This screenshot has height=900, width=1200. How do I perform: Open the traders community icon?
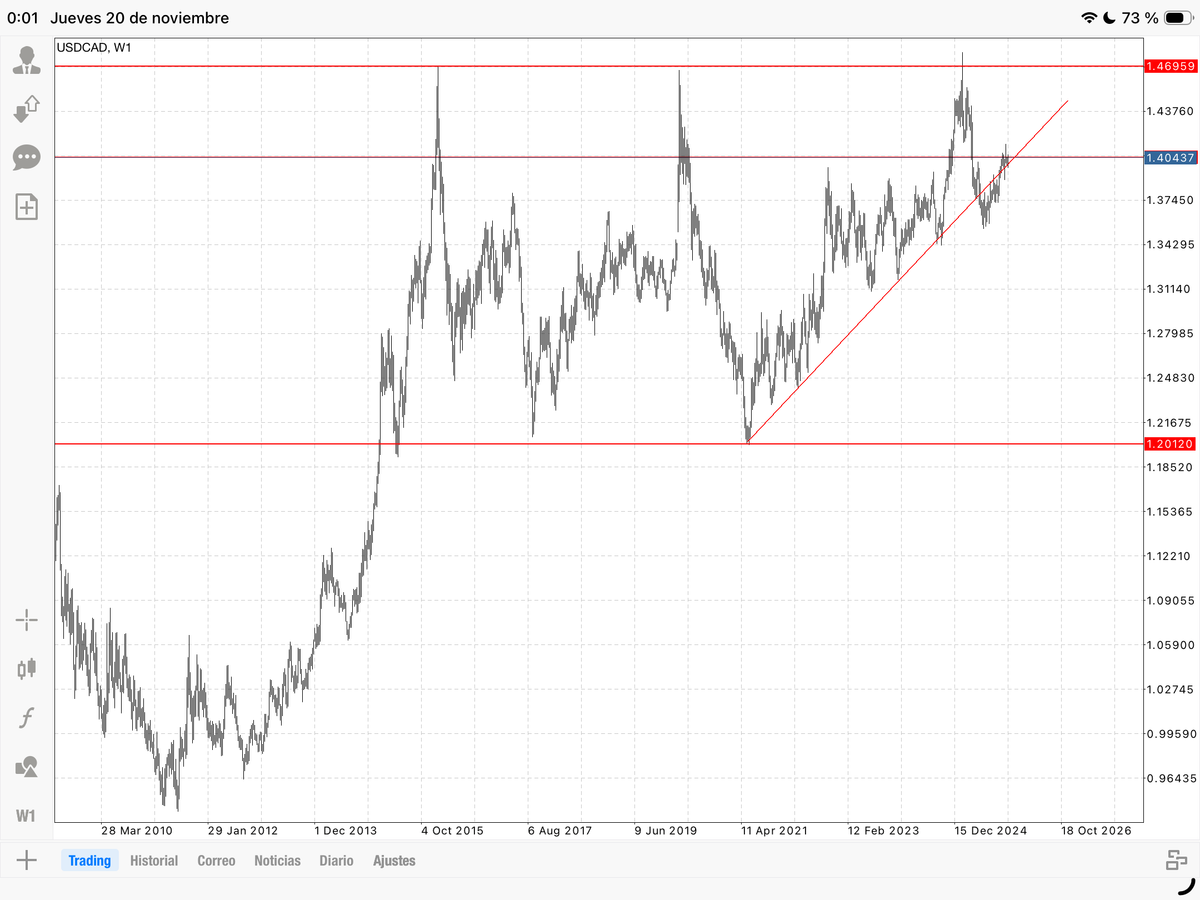[x=26, y=59]
